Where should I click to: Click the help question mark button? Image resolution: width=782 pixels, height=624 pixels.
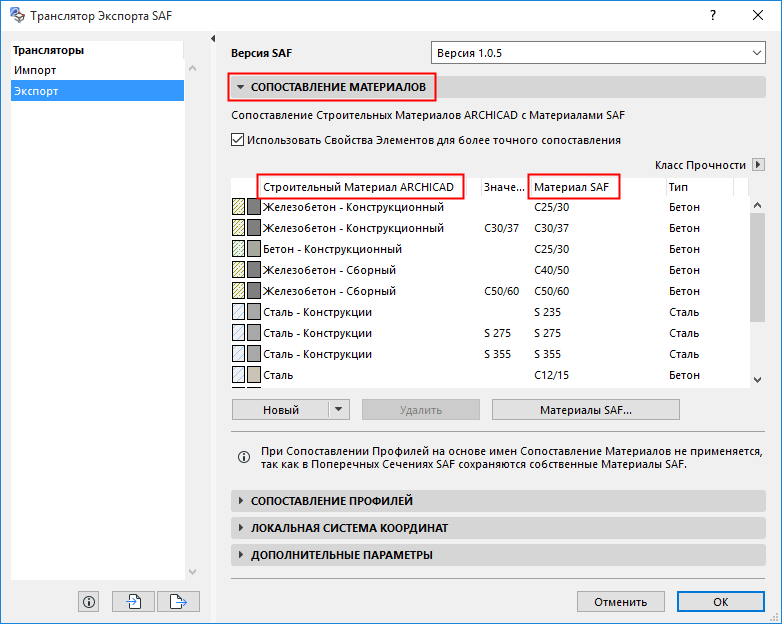click(x=713, y=15)
